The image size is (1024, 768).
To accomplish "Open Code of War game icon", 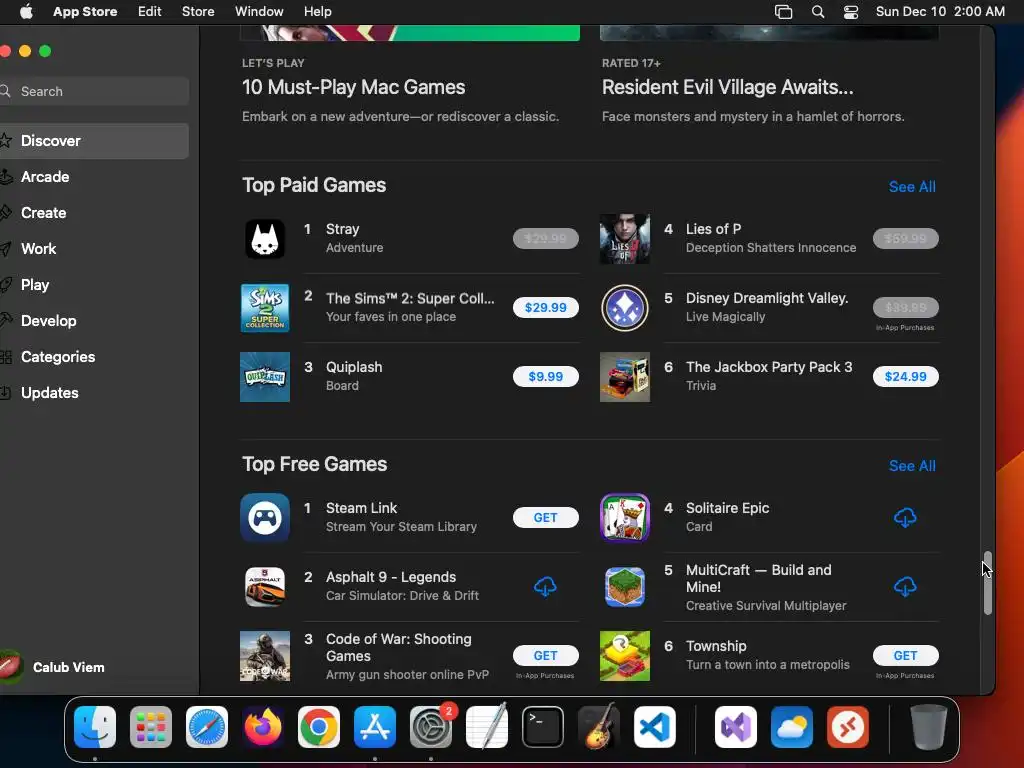I will pos(264,656).
